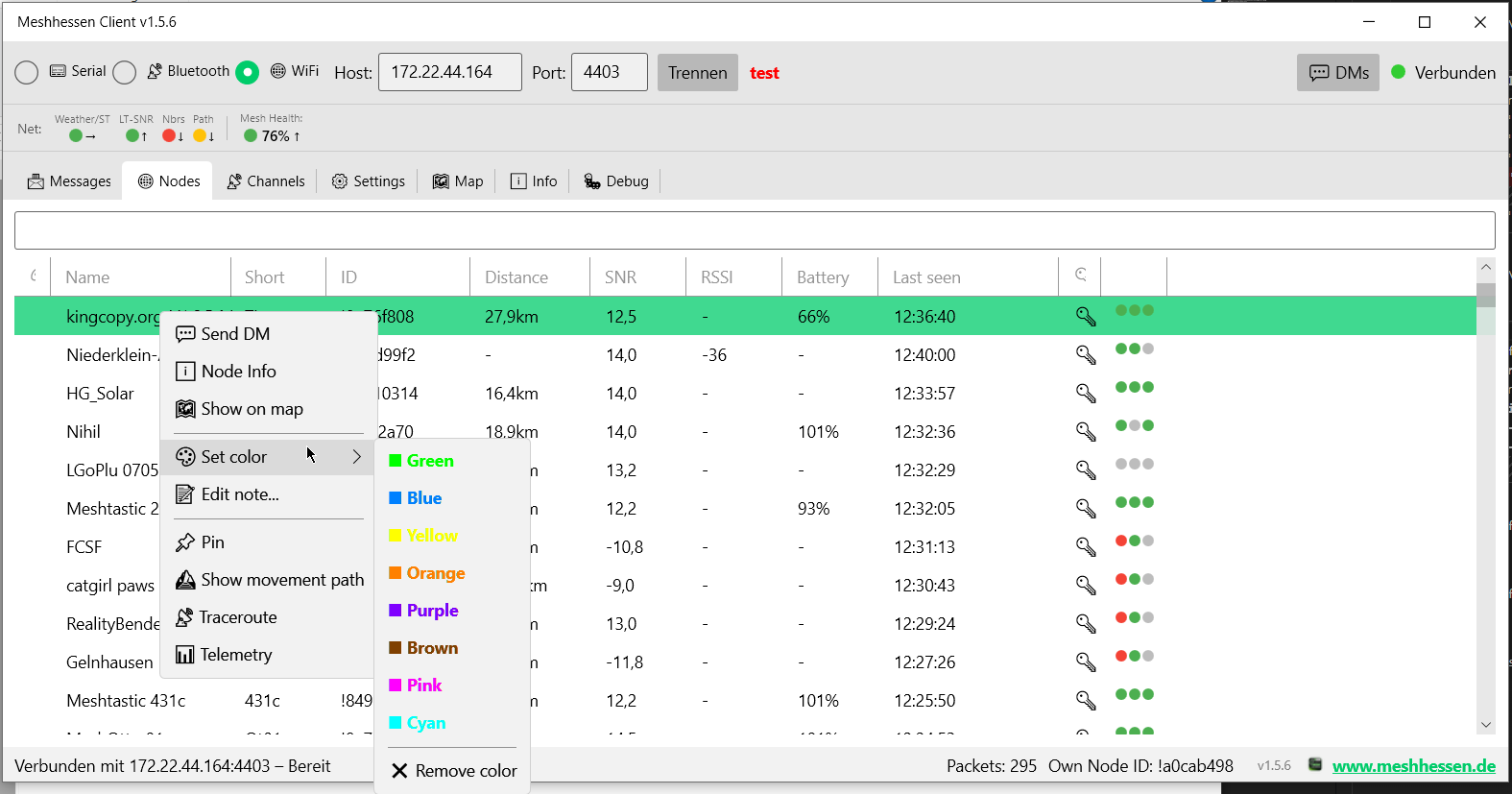Viewport: 1512px width, 794px height.
Task: Click the node search filter box
Action: pyautogui.click(x=755, y=230)
